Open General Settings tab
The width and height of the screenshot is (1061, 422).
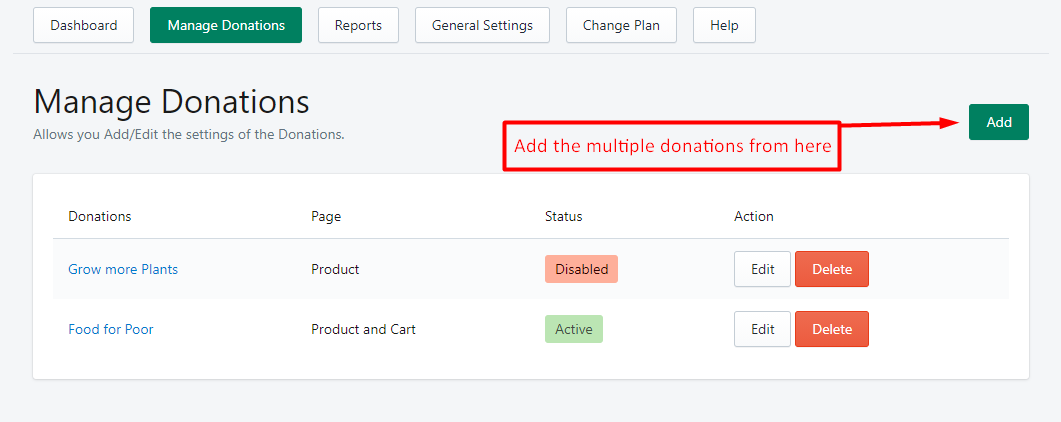click(x=482, y=25)
